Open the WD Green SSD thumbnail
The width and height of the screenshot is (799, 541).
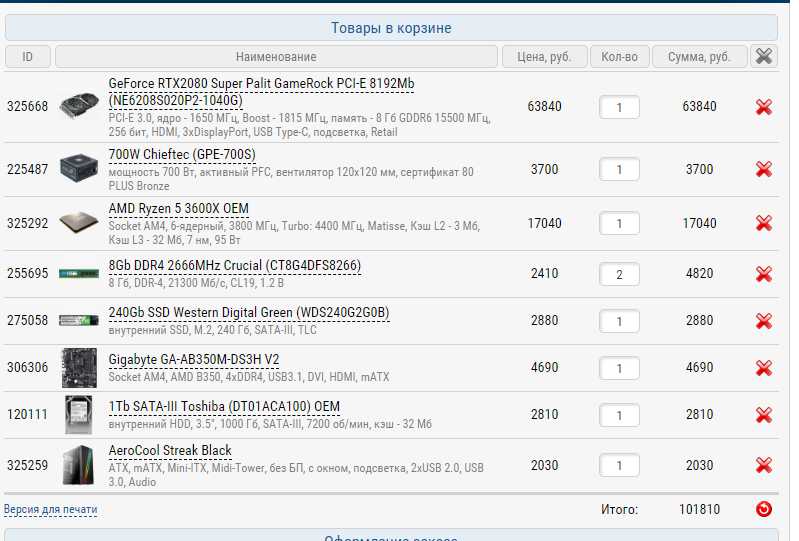tap(79, 320)
